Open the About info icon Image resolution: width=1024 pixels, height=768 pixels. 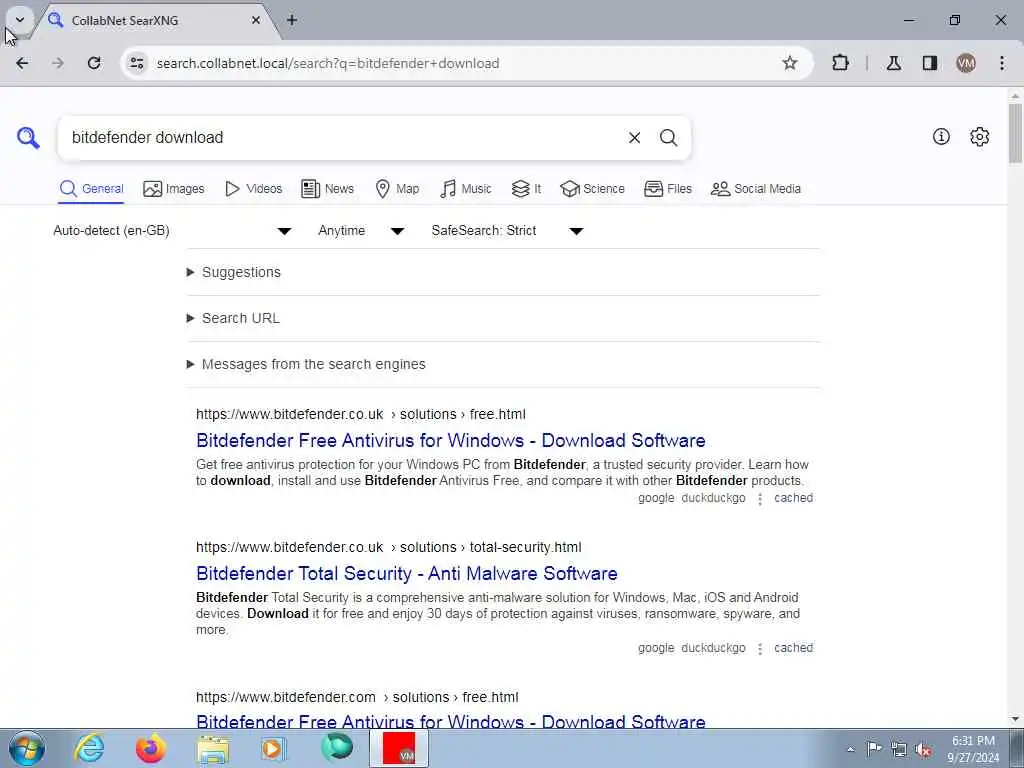[941, 136]
